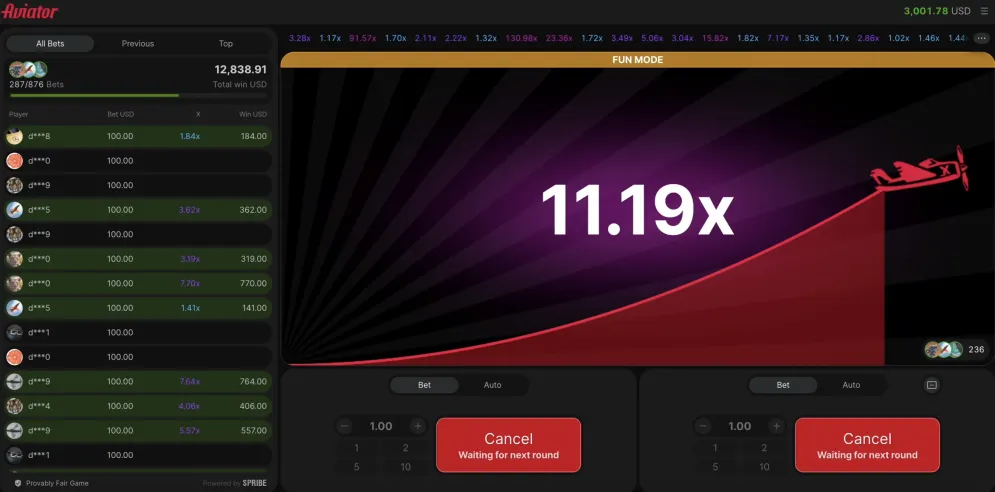
Task: Click avatar of d***5 with 362.00 win
Action: [x=15, y=209]
